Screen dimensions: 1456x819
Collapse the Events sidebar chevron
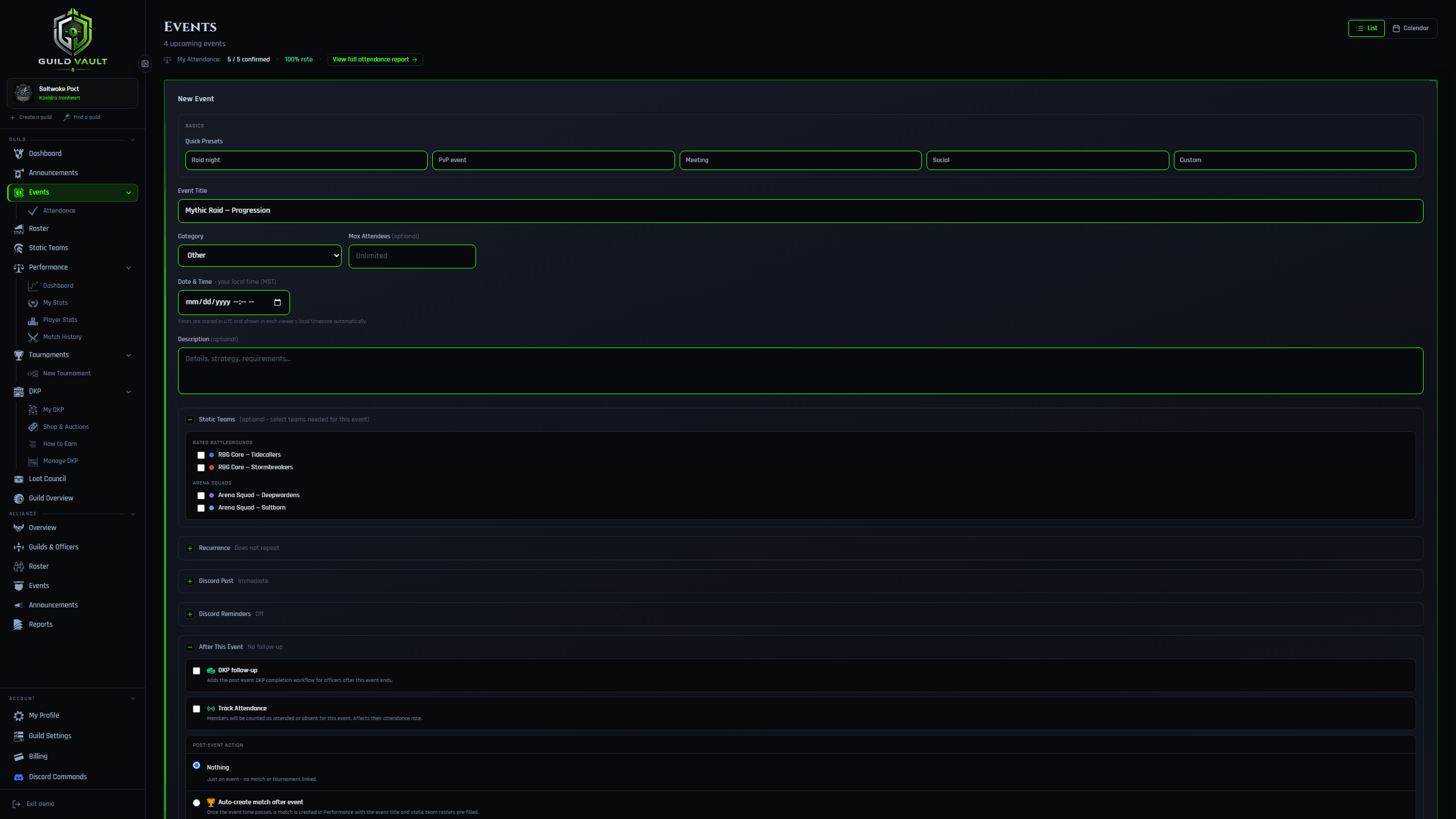coord(129,193)
